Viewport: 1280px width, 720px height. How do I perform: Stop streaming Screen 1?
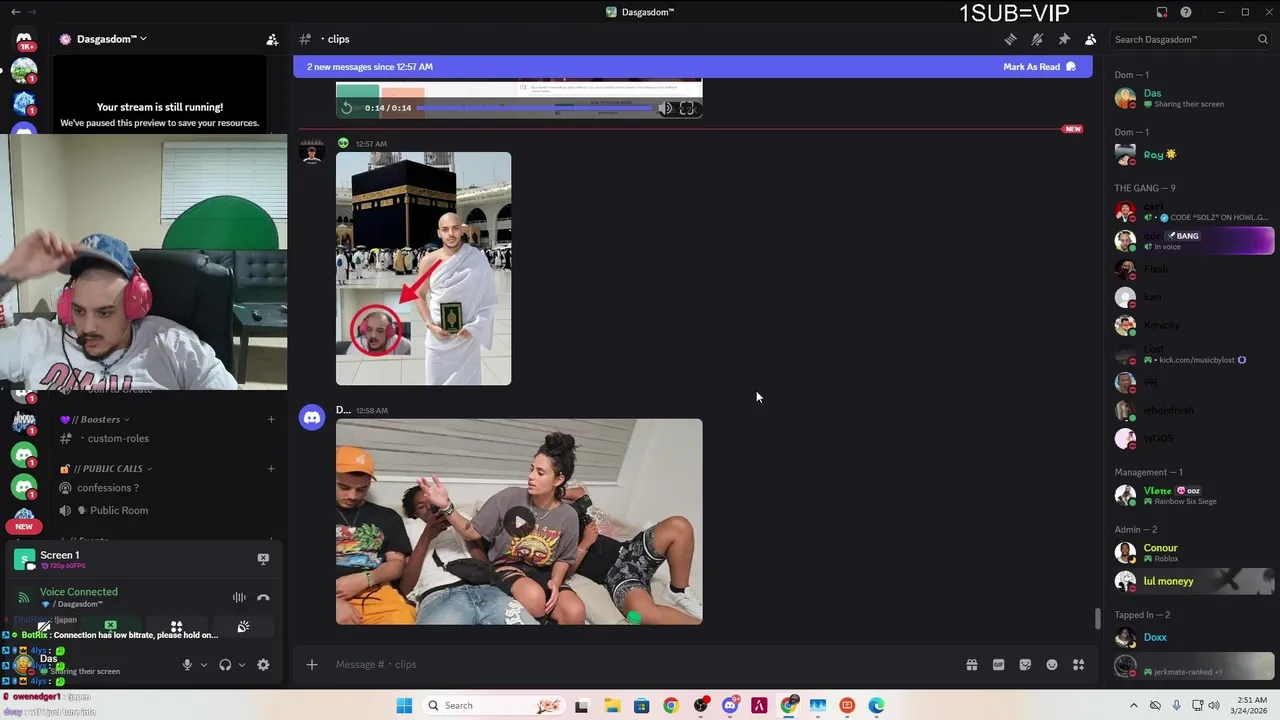(263, 559)
